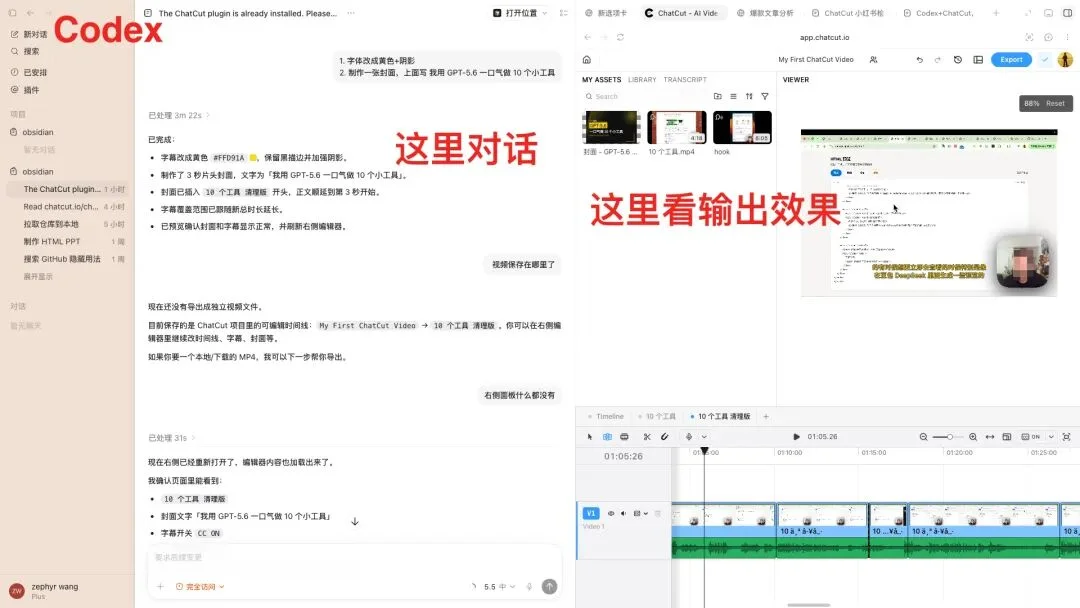The width and height of the screenshot is (1080, 608).
Task: Toggle the viewer layout icon near CC
Action: [1007, 437]
